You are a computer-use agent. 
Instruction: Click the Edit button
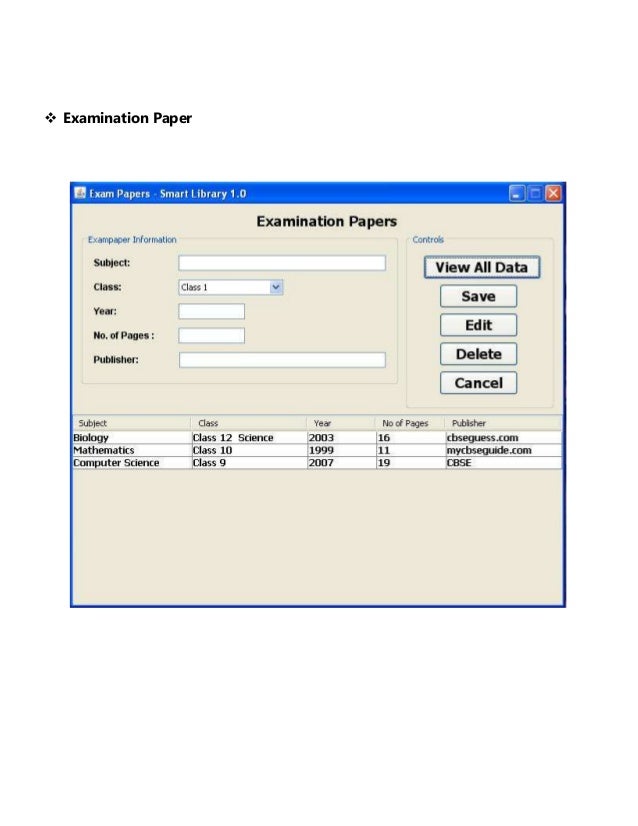click(x=478, y=325)
